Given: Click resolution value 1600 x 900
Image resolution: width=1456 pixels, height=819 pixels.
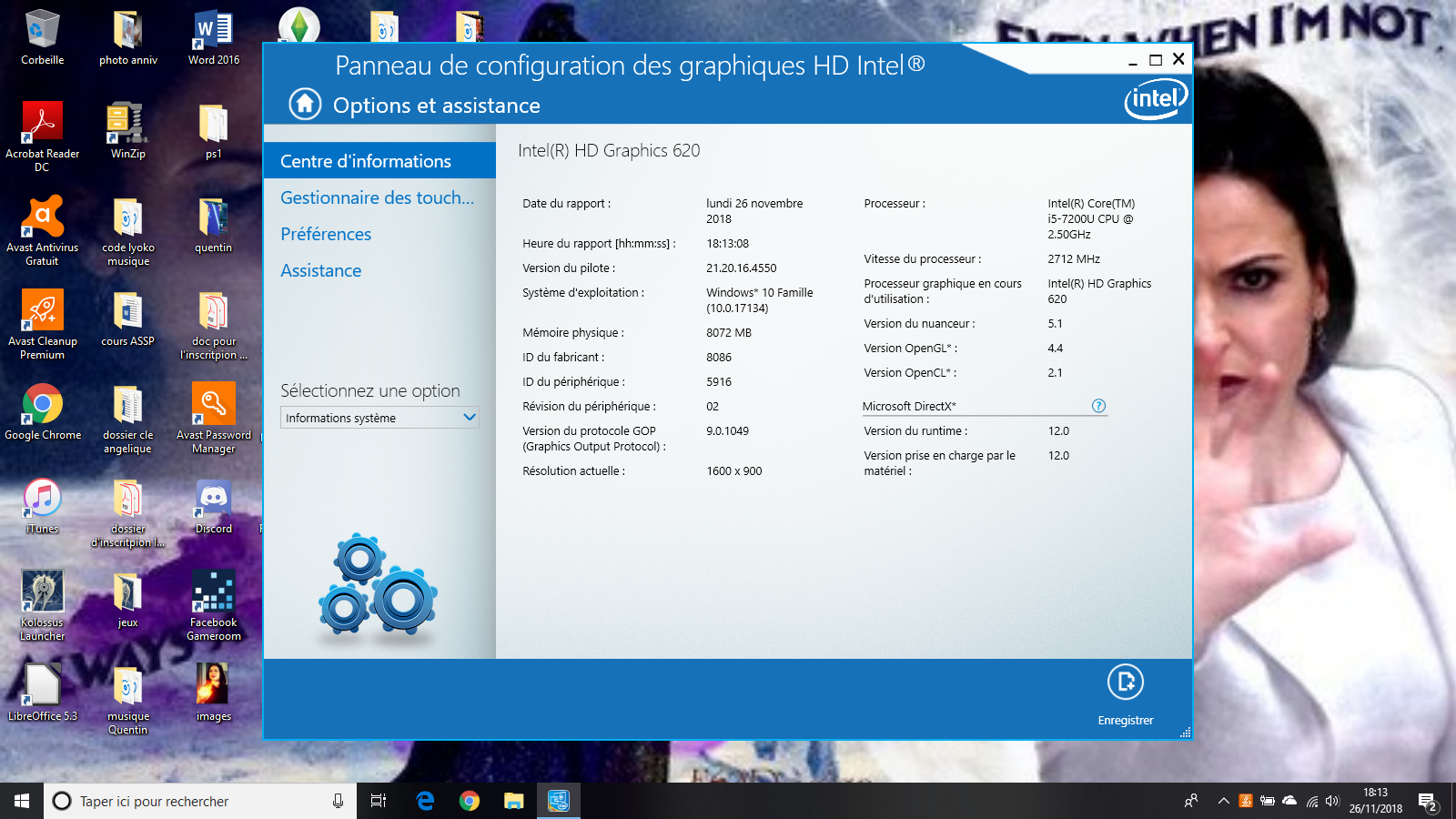Looking at the screenshot, I should 734,470.
